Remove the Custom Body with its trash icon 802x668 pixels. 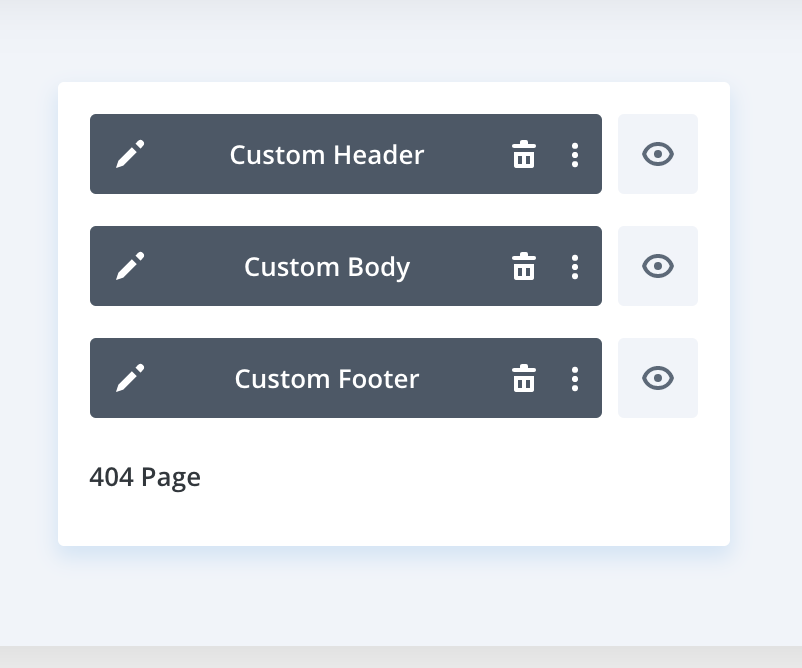tap(524, 266)
